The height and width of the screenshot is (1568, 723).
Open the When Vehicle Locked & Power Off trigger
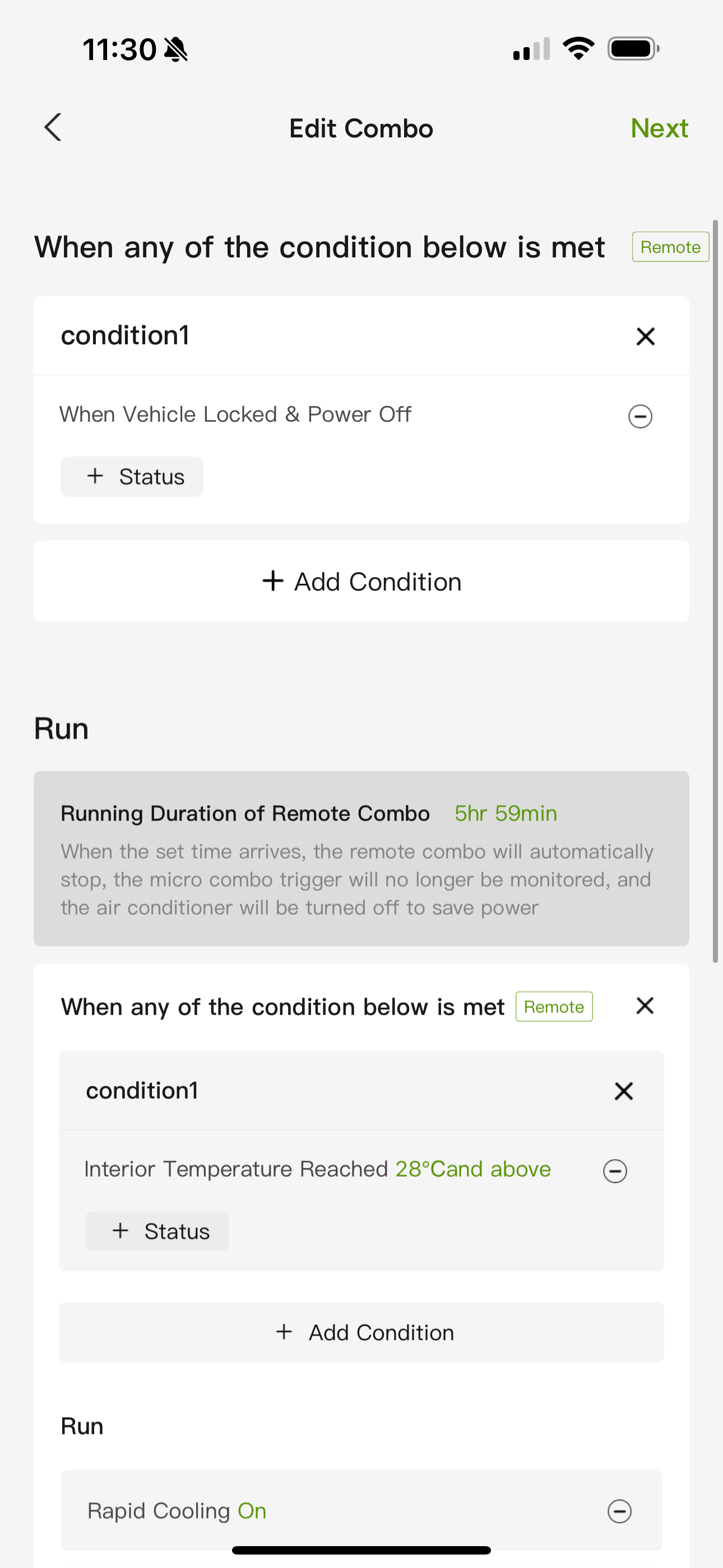(x=235, y=414)
